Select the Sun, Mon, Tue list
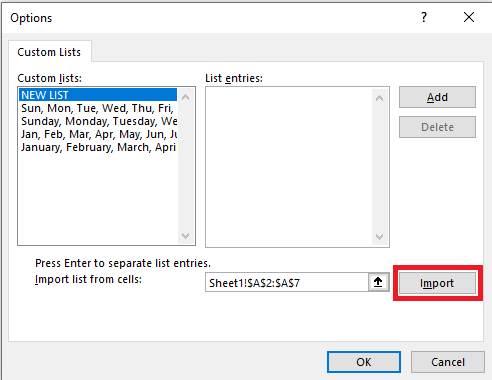 98,108
